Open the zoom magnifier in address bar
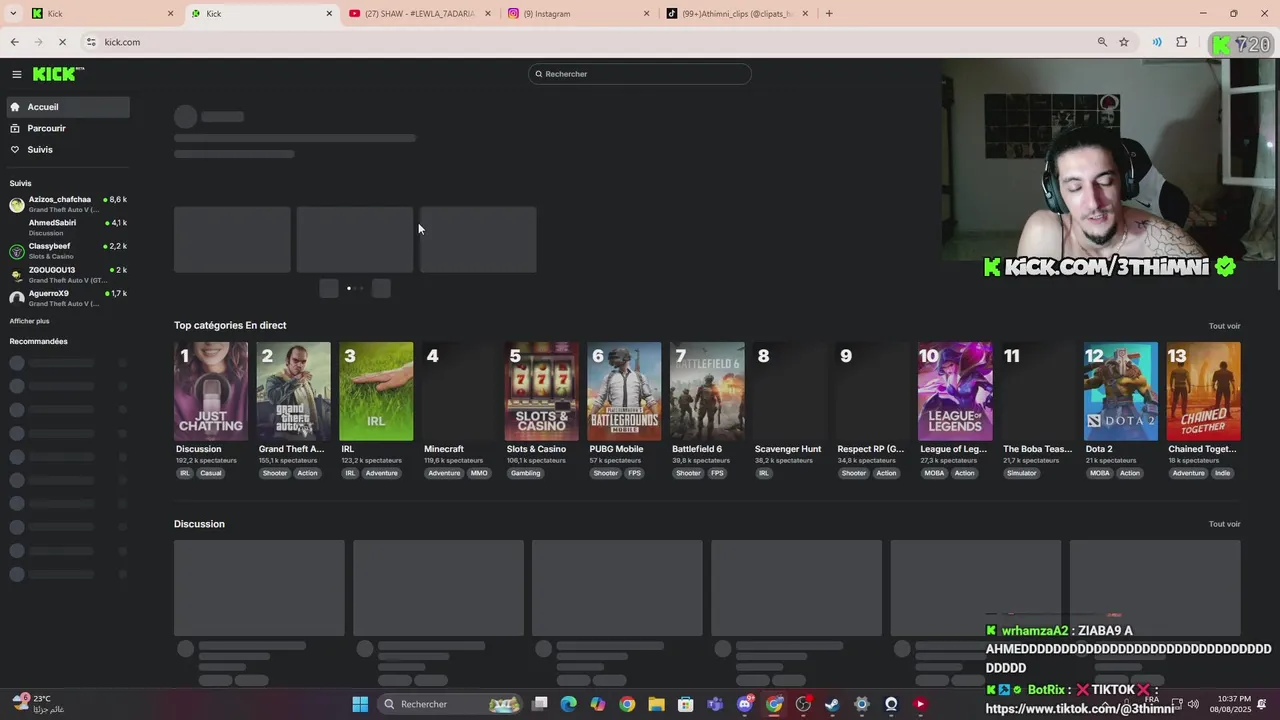 1102,42
